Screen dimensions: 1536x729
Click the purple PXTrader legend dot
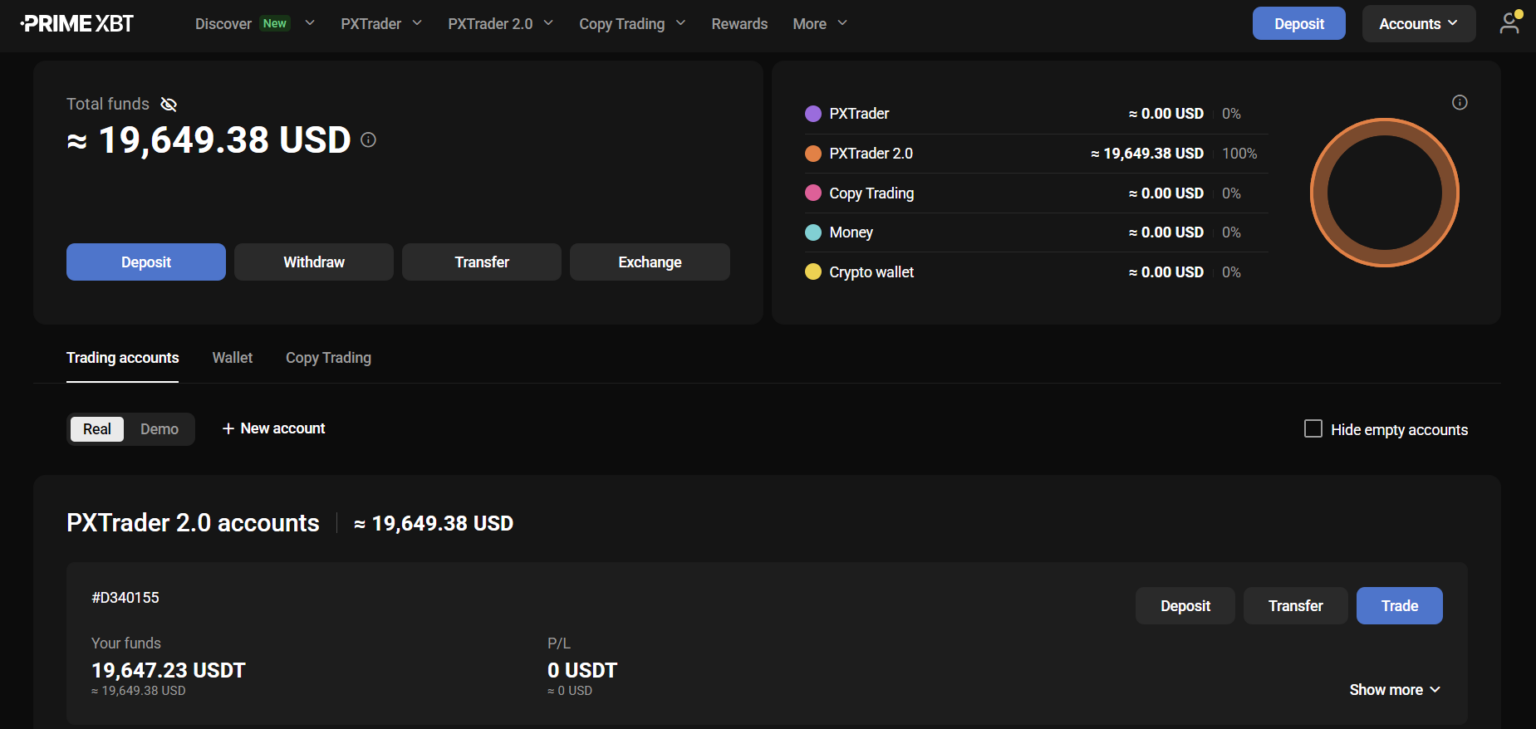coord(813,114)
